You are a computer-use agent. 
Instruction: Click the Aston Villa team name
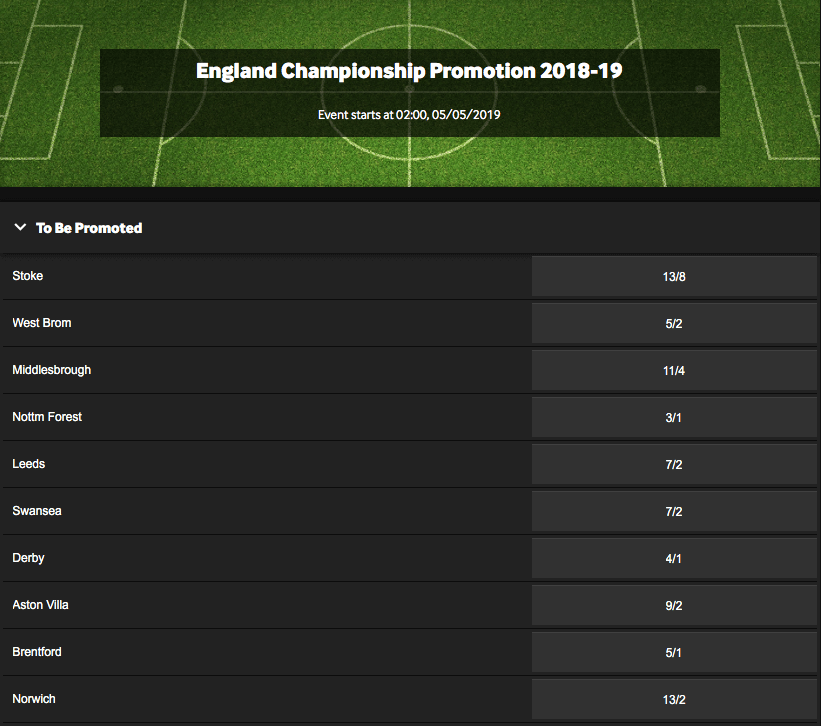[40, 605]
